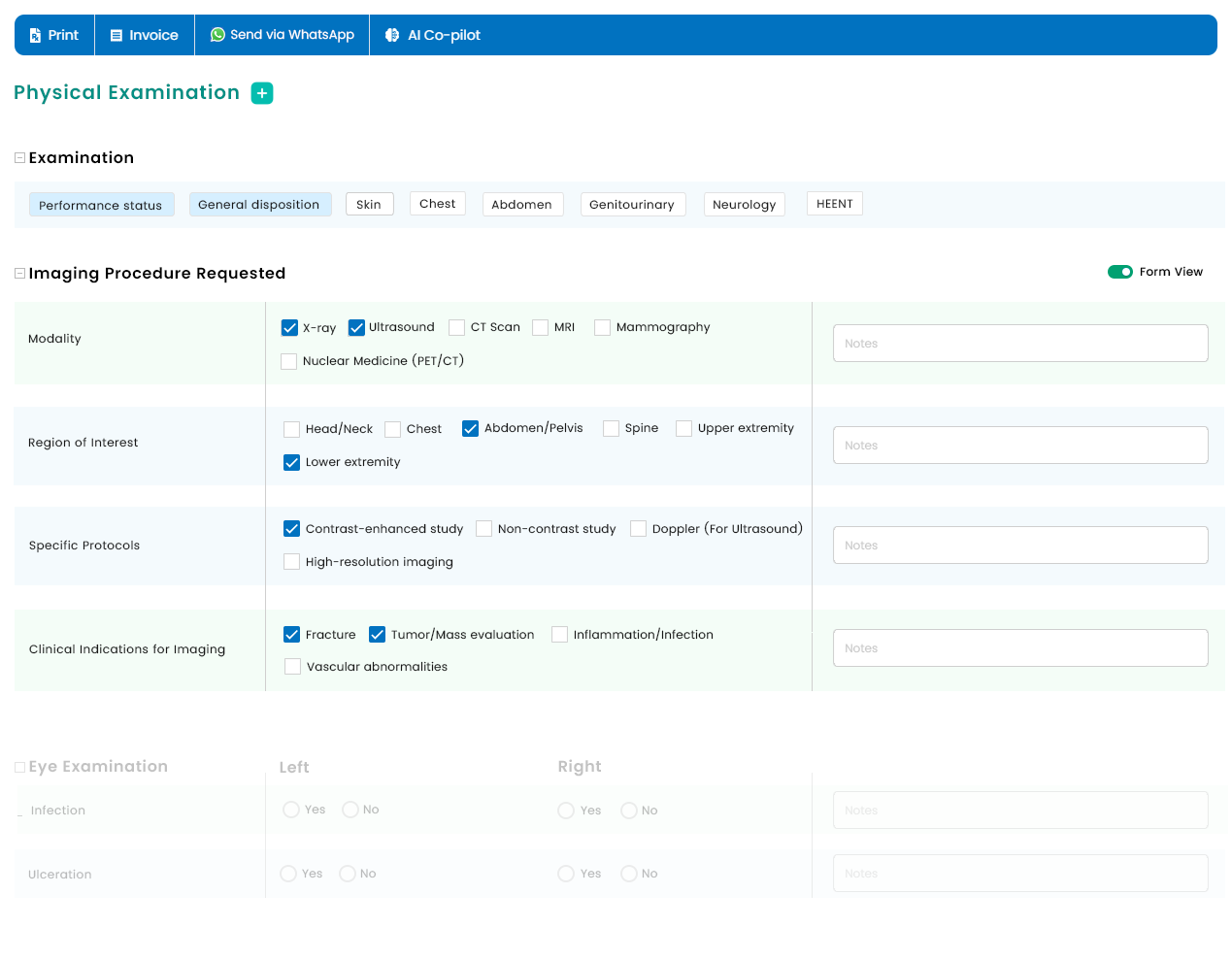The image size is (1232, 960).
Task: Click the Print document icon
Action: tap(36, 35)
